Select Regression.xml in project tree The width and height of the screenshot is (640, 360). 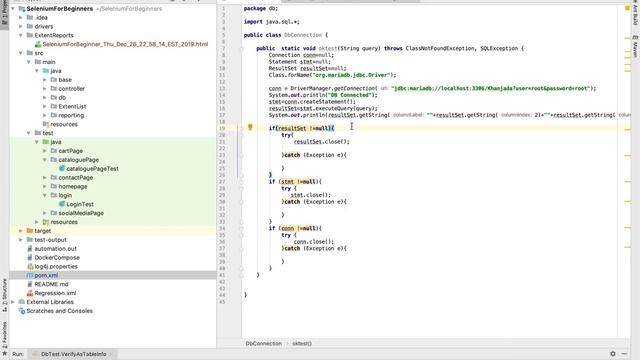pyautogui.click(x=55, y=293)
